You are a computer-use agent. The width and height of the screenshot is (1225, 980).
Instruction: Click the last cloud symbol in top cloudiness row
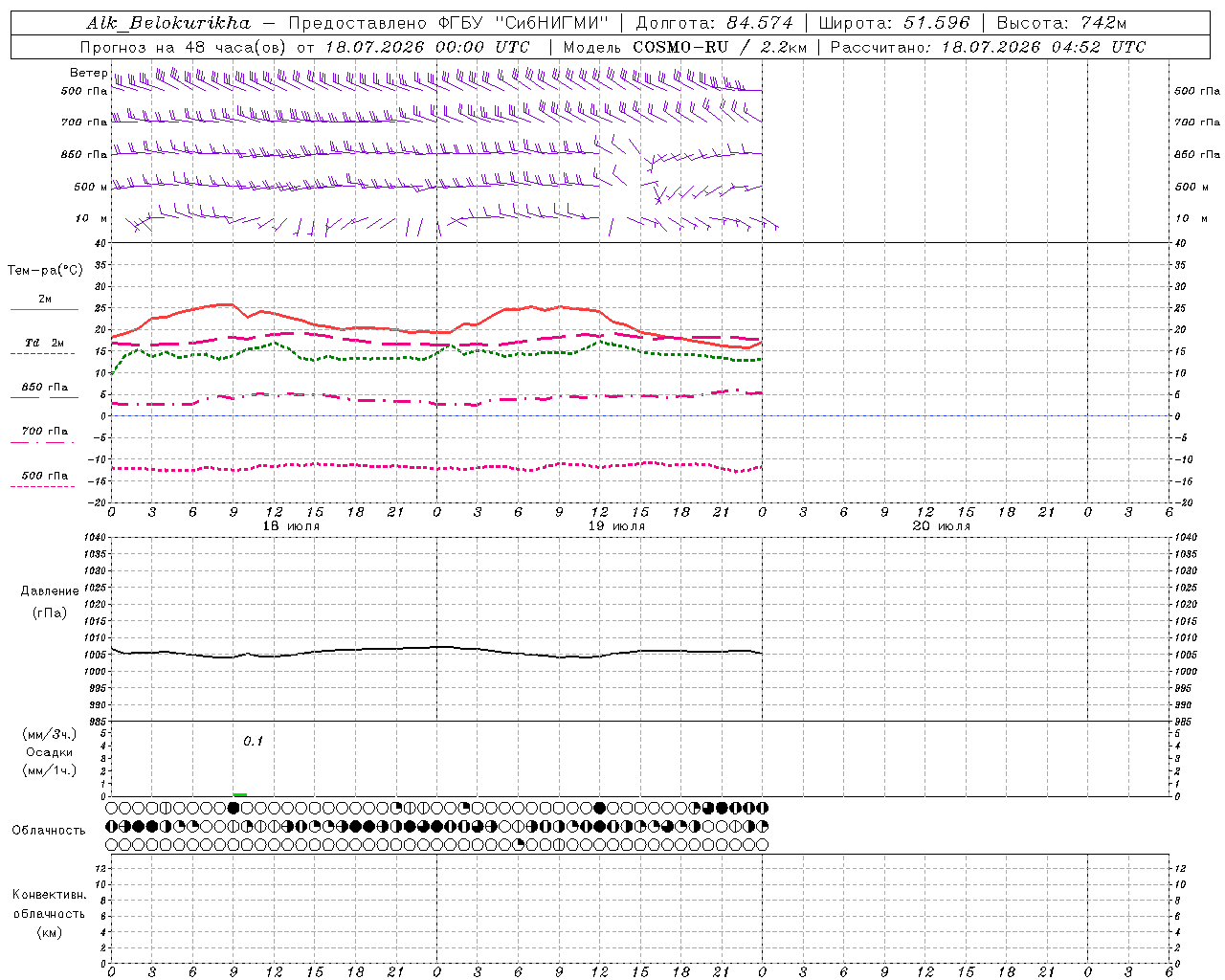(763, 808)
